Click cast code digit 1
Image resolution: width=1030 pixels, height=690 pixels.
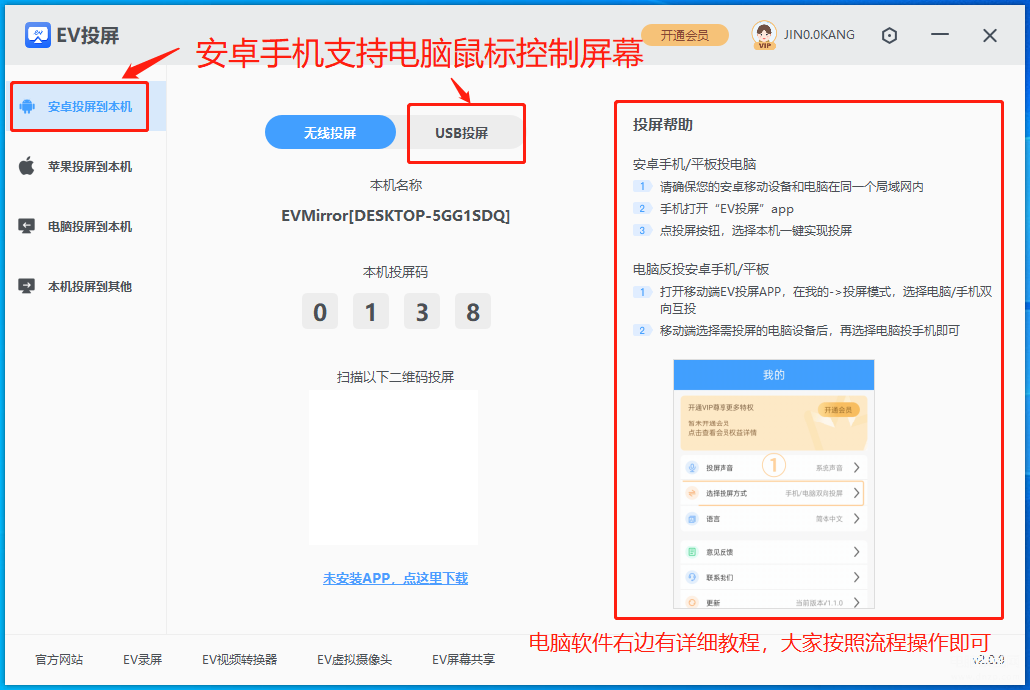click(x=370, y=311)
